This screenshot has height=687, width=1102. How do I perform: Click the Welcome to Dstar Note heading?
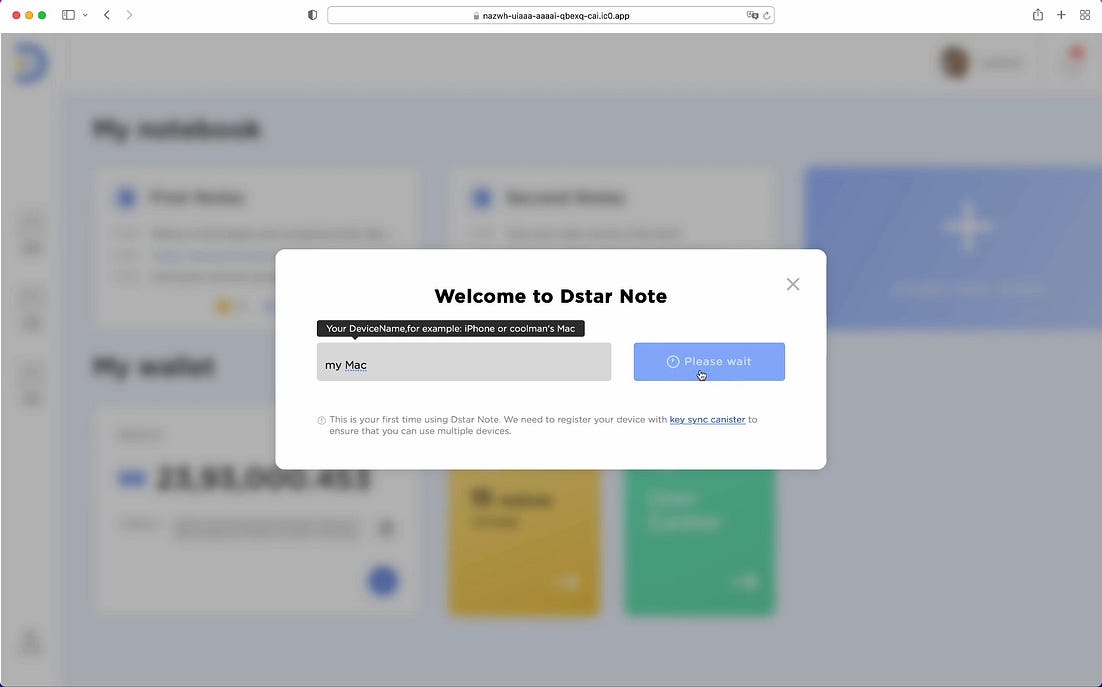550,296
